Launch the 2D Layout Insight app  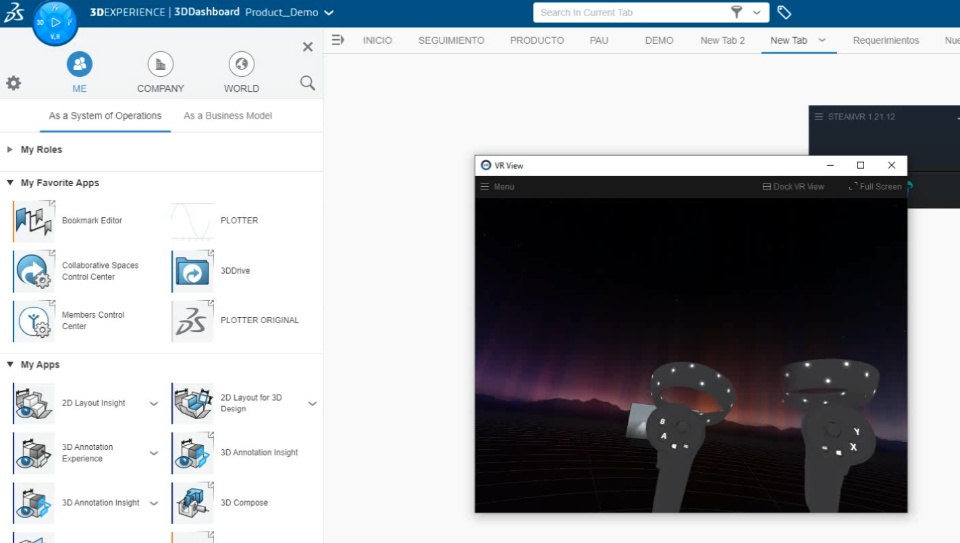tap(34, 403)
